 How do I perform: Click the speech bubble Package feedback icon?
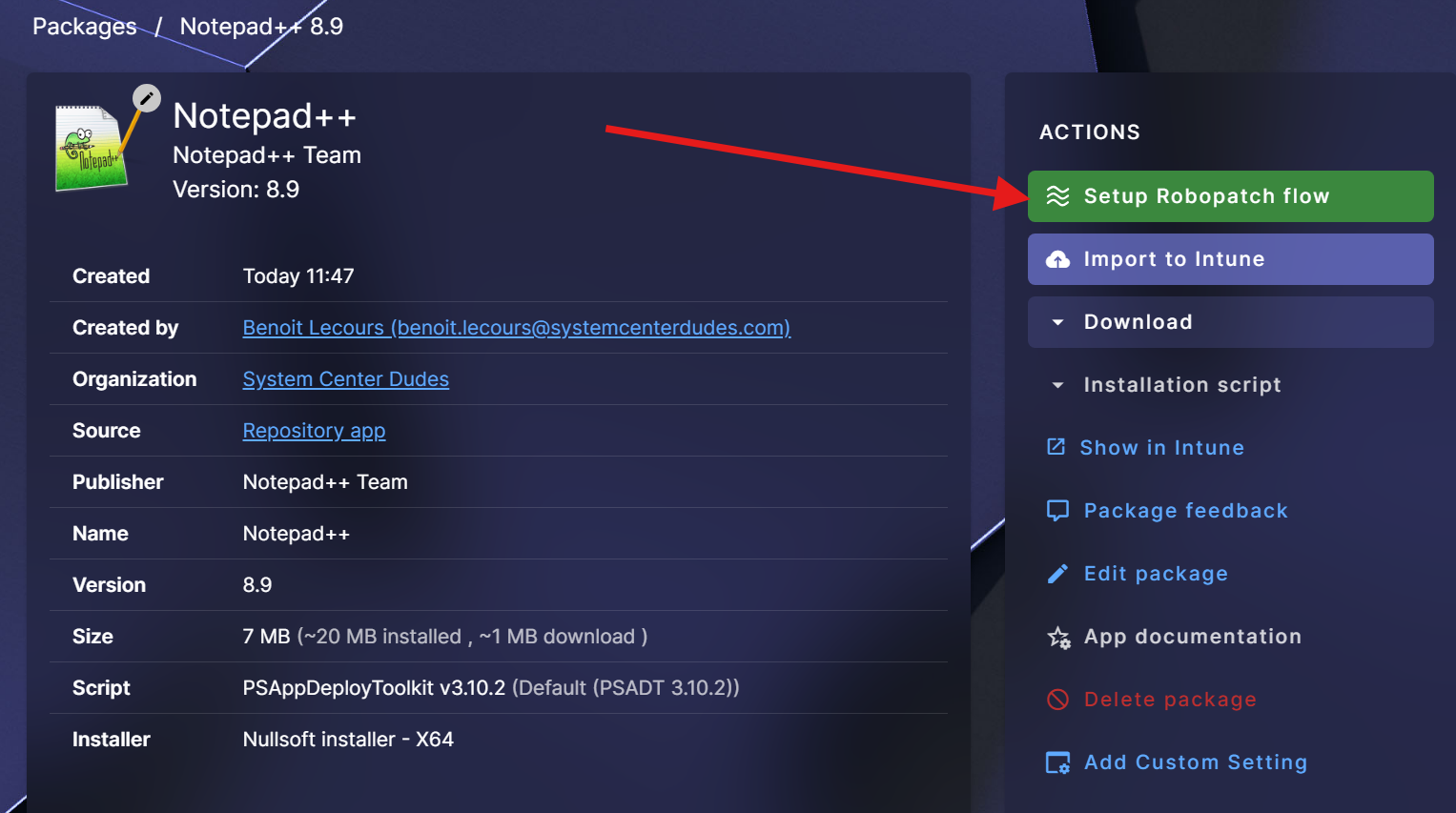(1057, 511)
